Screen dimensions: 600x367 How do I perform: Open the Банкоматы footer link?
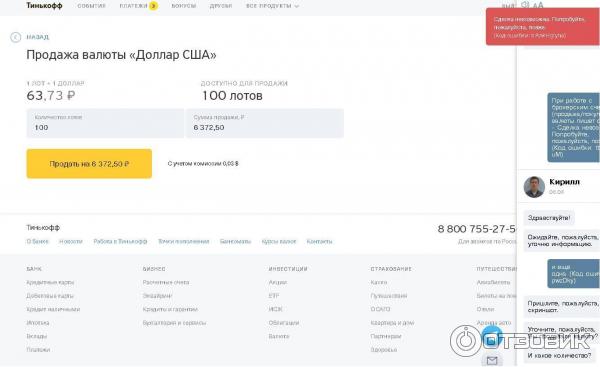(235, 241)
